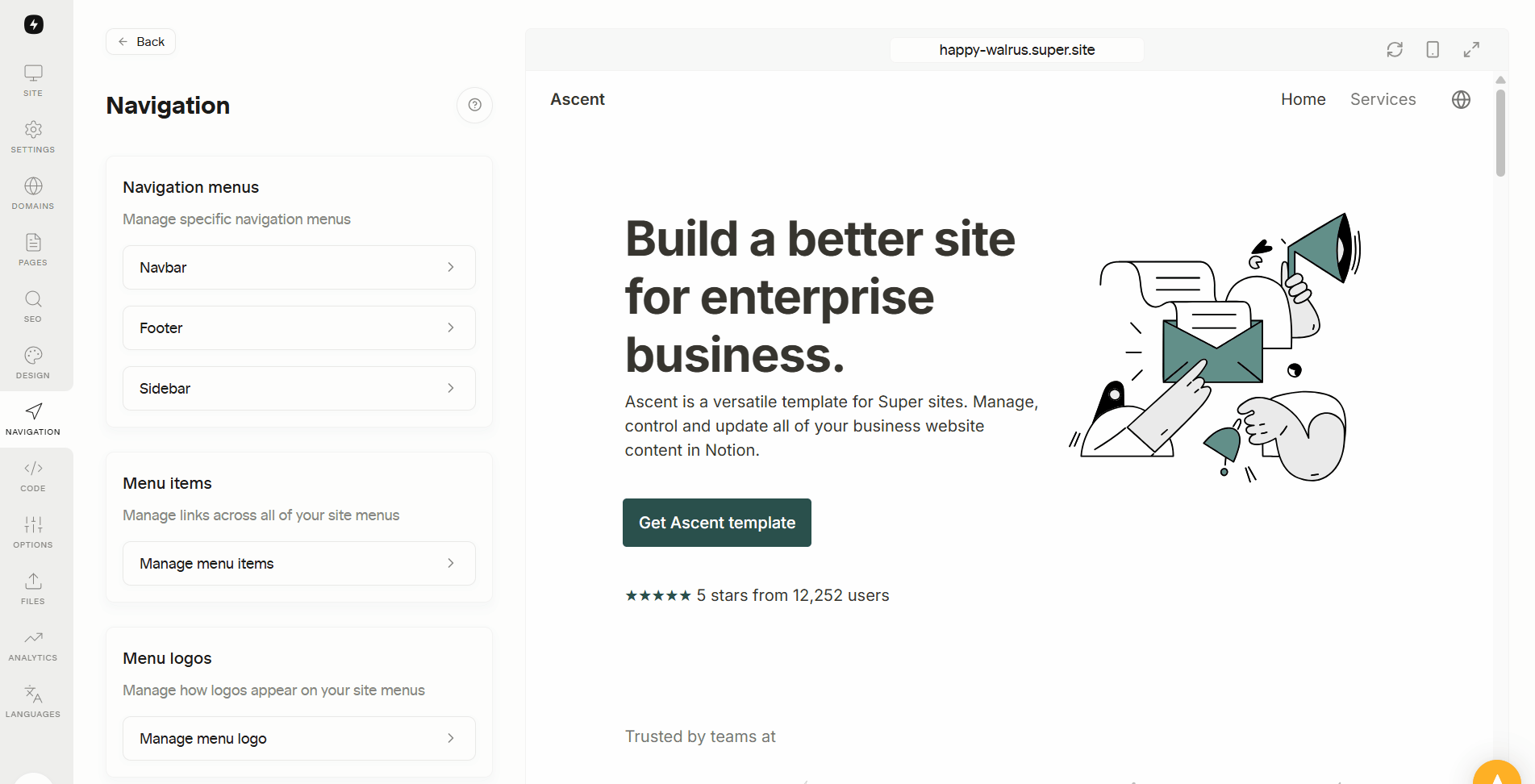Click the megaphone and envelope hero illustration
This screenshot has width=1535, height=784.
coord(1216,347)
